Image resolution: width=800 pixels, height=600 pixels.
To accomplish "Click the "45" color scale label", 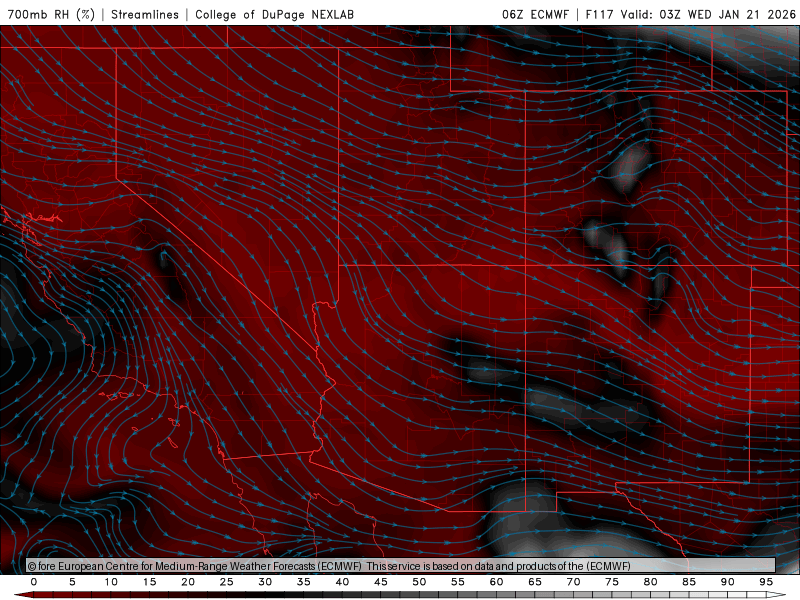I will coord(381,582).
